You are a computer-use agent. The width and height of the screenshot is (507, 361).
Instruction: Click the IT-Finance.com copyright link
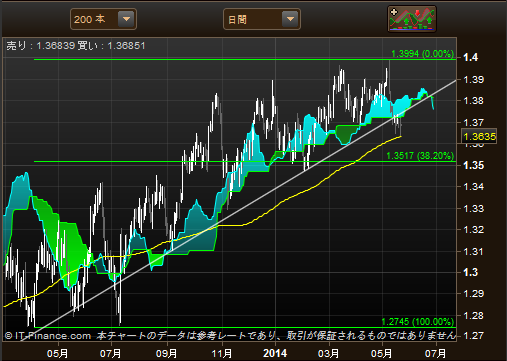pyautogui.click(x=48, y=336)
